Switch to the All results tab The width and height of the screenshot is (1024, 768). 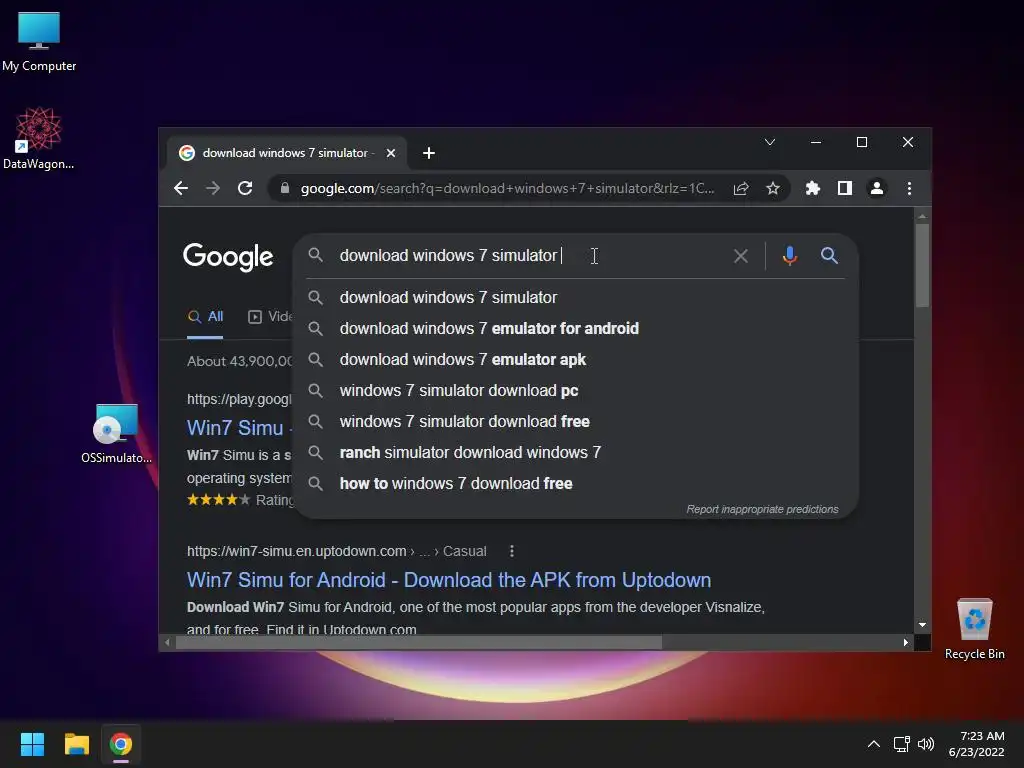pyautogui.click(x=205, y=317)
